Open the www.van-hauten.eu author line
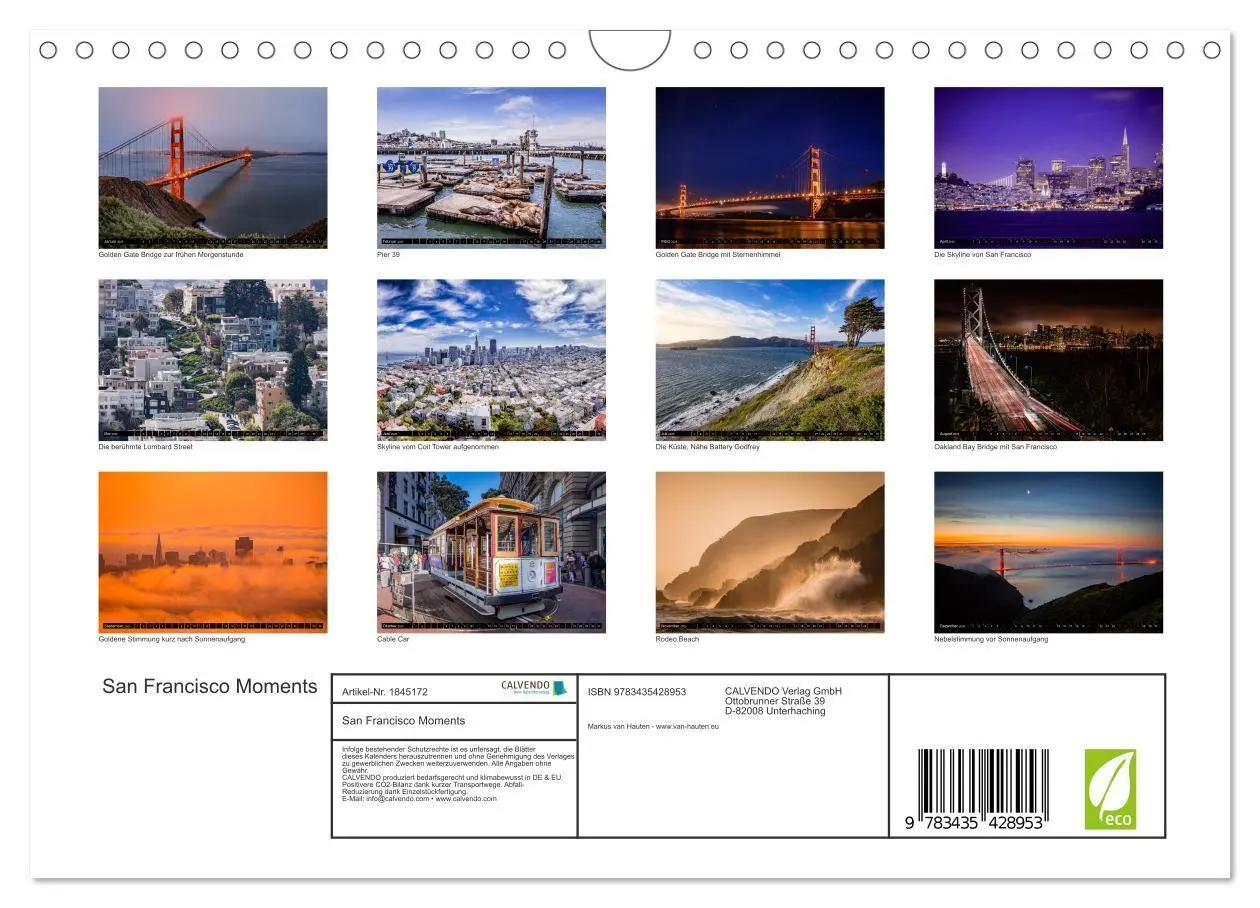Image resolution: width=1260 pixels, height=908 pixels. [653, 727]
